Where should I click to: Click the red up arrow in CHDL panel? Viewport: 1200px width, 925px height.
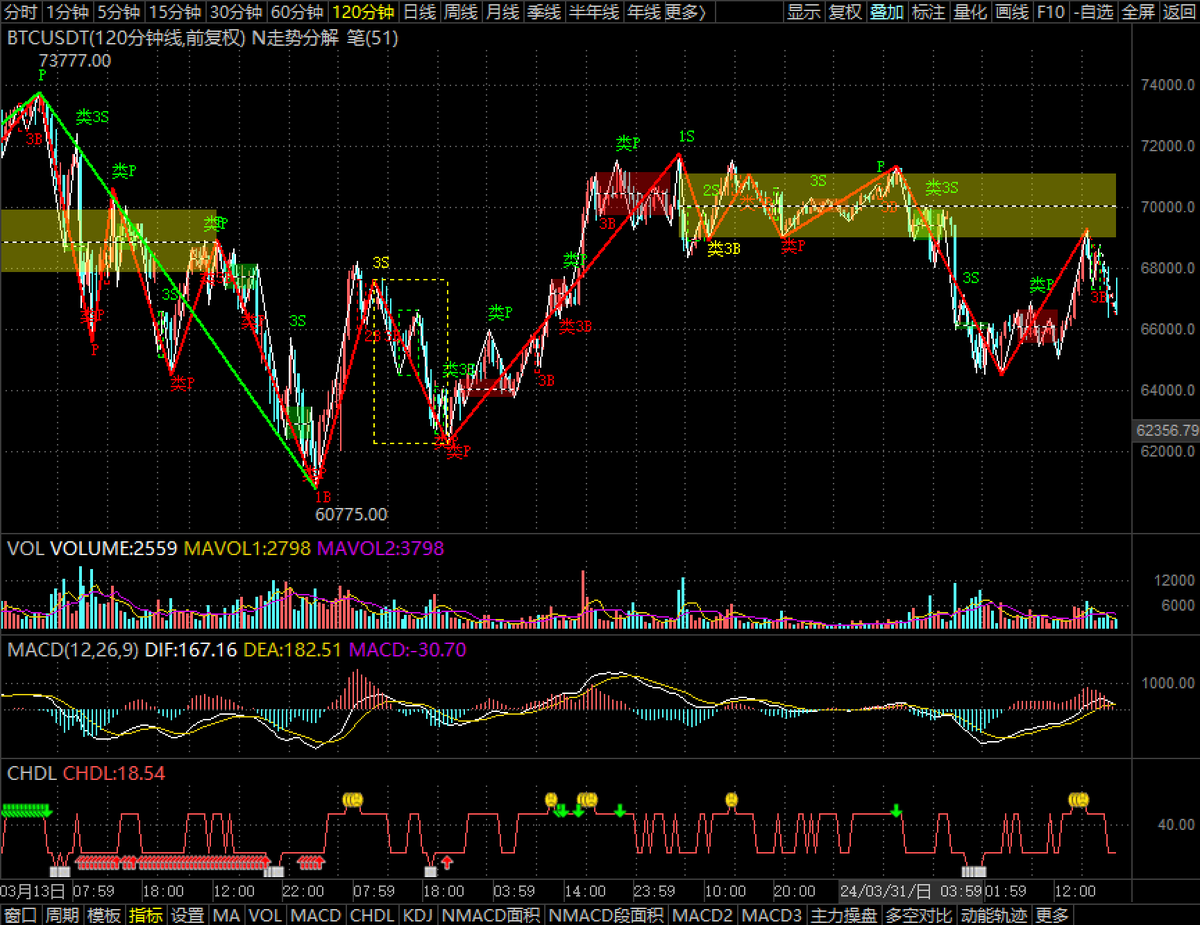click(446, 860)
